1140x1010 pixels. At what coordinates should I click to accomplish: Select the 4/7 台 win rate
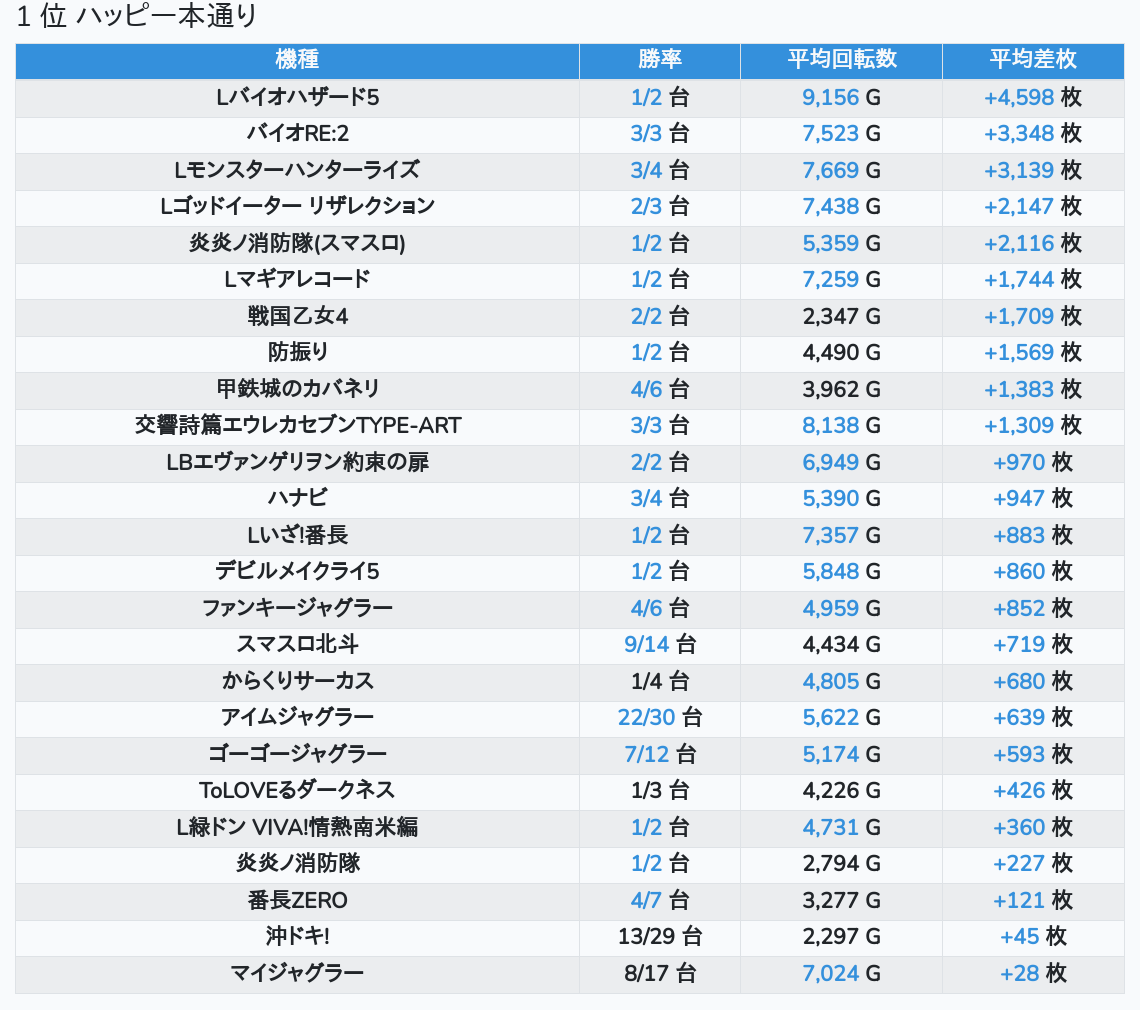click(659, 900)
